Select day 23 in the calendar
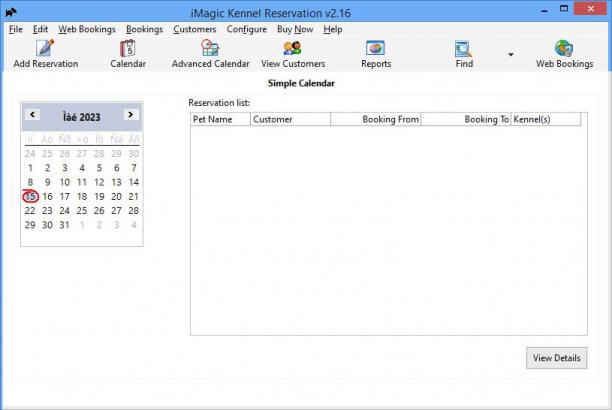Image resolution: width=612 pixels, height=410 pixels. [47, 211]
